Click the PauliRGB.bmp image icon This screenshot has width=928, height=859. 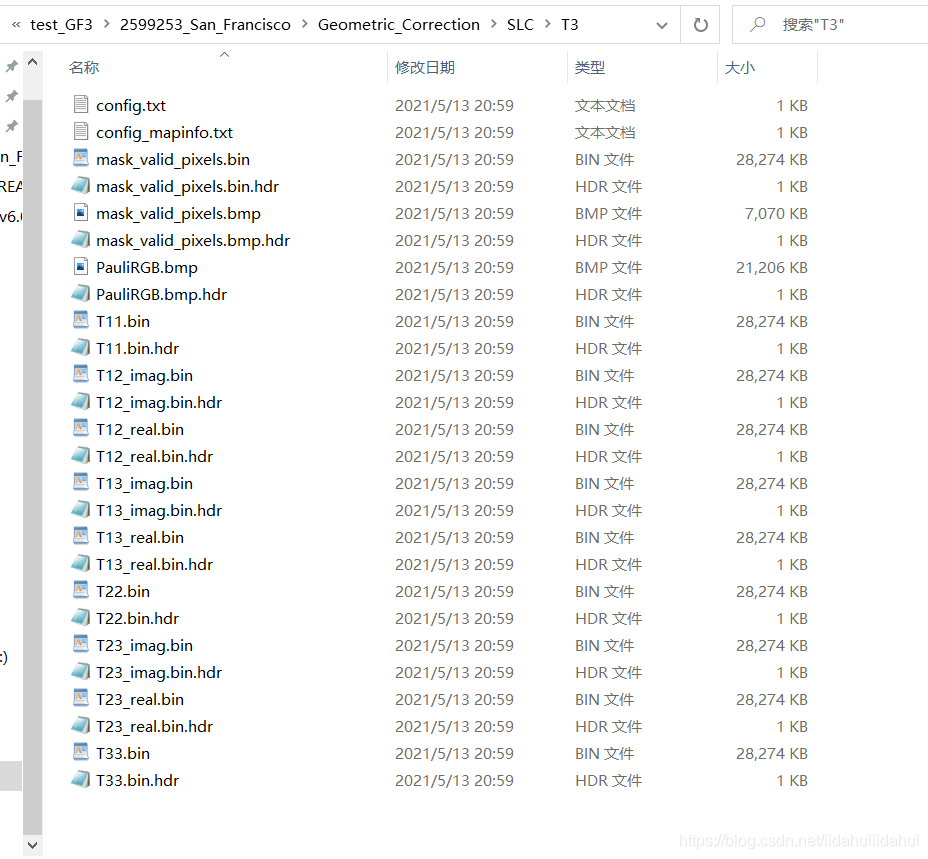click(81, 266)
